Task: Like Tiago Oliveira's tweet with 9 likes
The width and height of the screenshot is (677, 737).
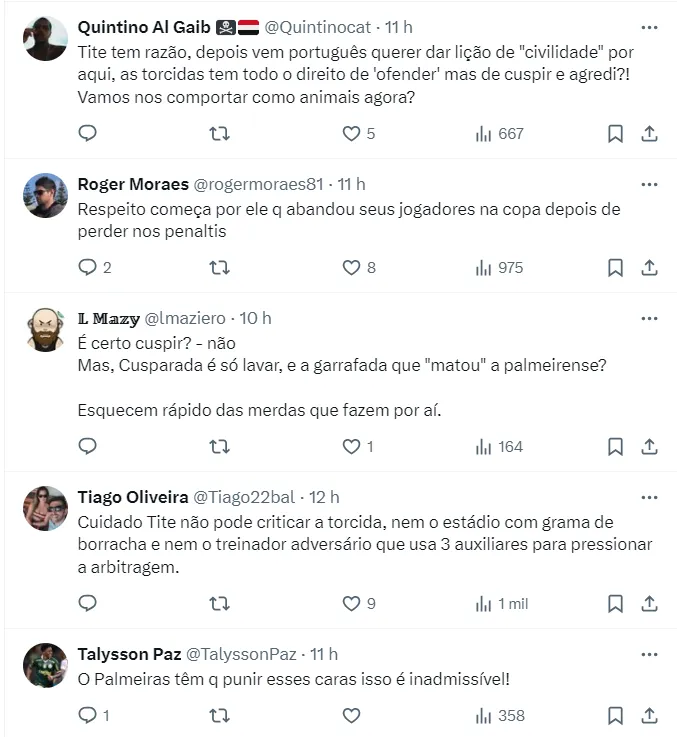Action: [x=351, y=603]
